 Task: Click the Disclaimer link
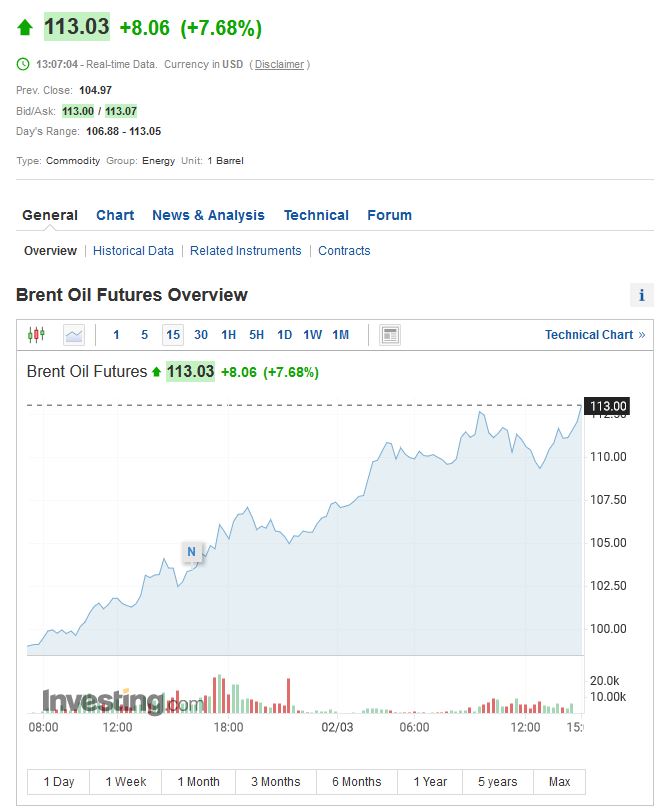click(x=279, y=64)
